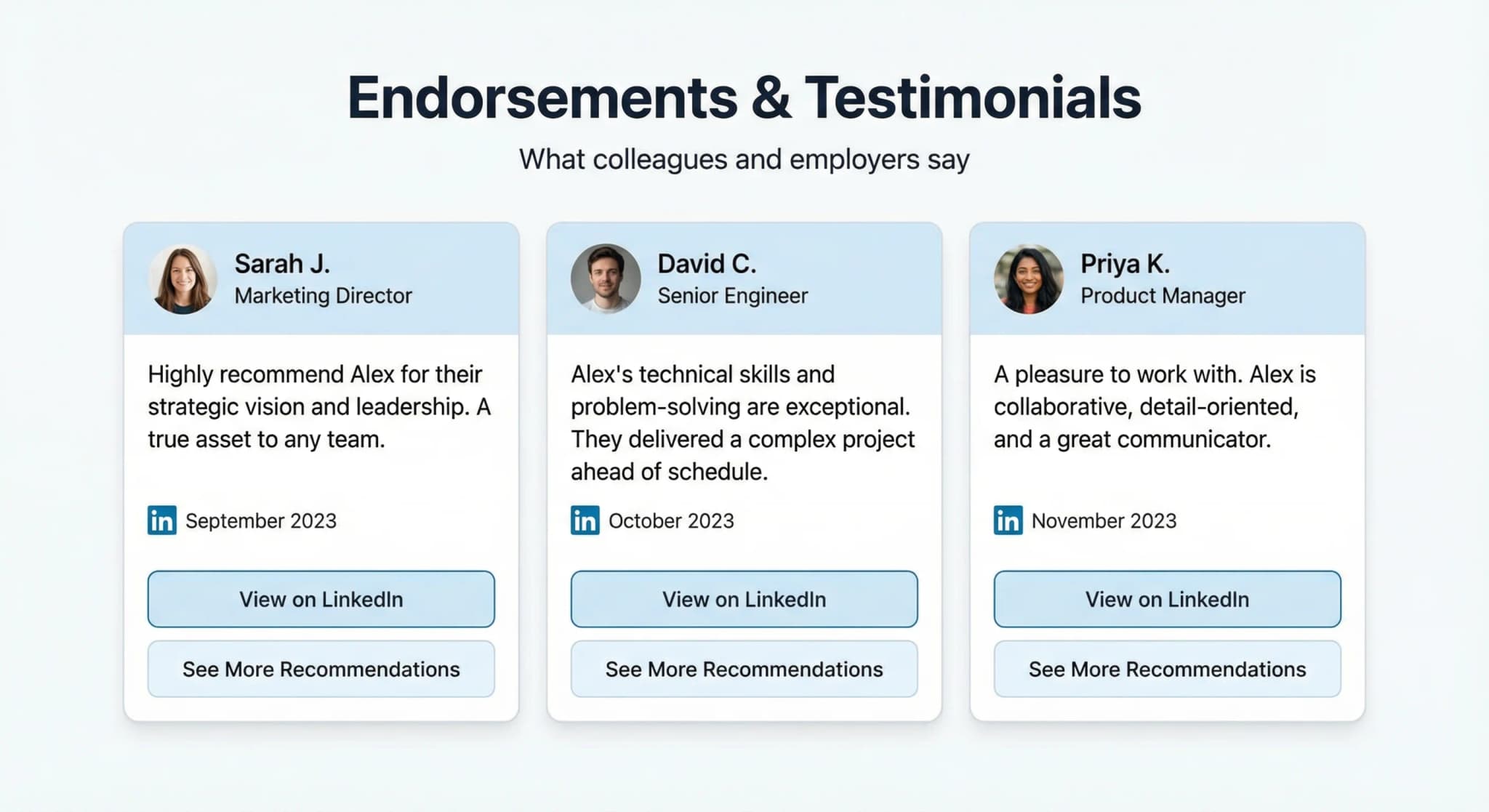Click the LinkedIn icon on David C.'s card
The image size is (1489, 812).
coord(585,521)
